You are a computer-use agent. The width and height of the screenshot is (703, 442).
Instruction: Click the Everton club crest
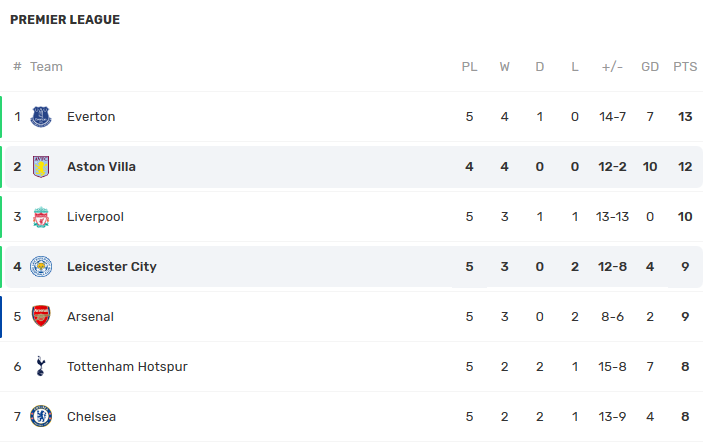click(x=41, y=117)
